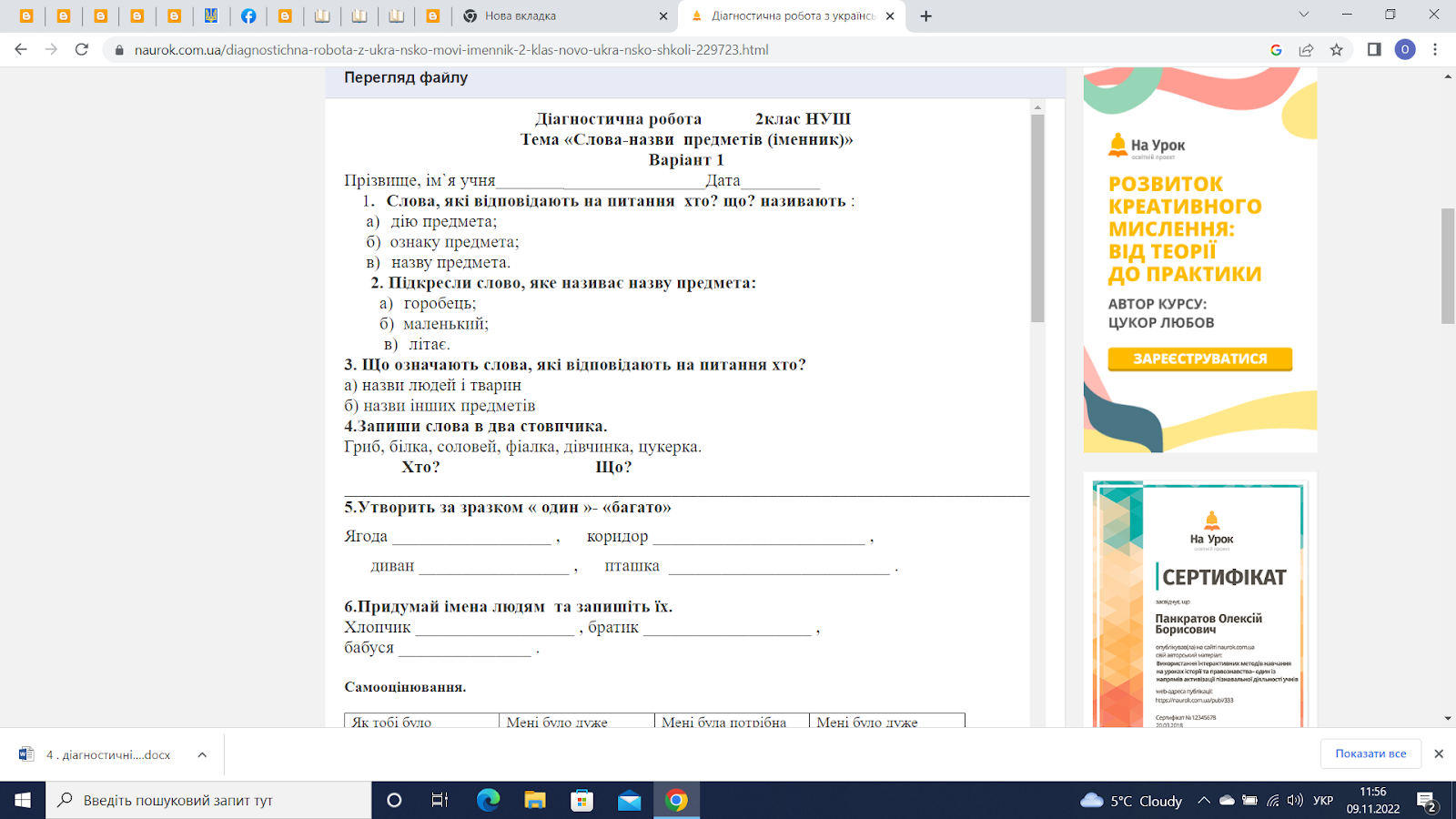The image size is (1456, 819).
Task: Open the notifications action center
Action: point(1426,801)
